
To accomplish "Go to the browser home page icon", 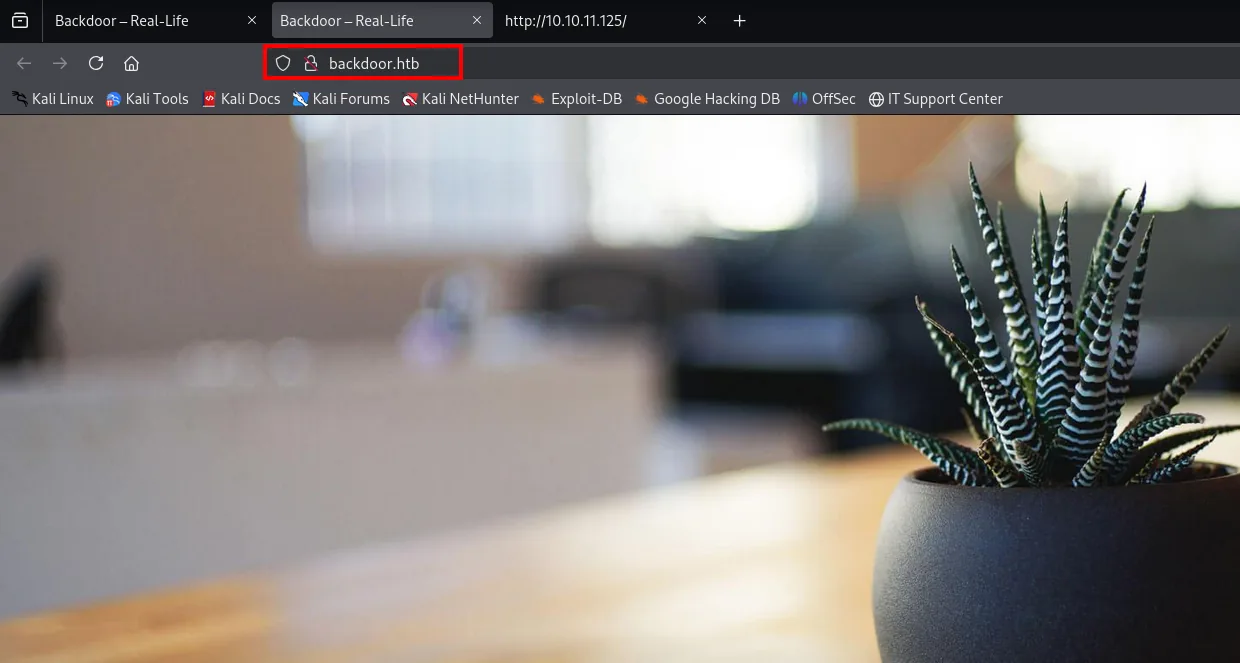I will [x=131, y=63].
